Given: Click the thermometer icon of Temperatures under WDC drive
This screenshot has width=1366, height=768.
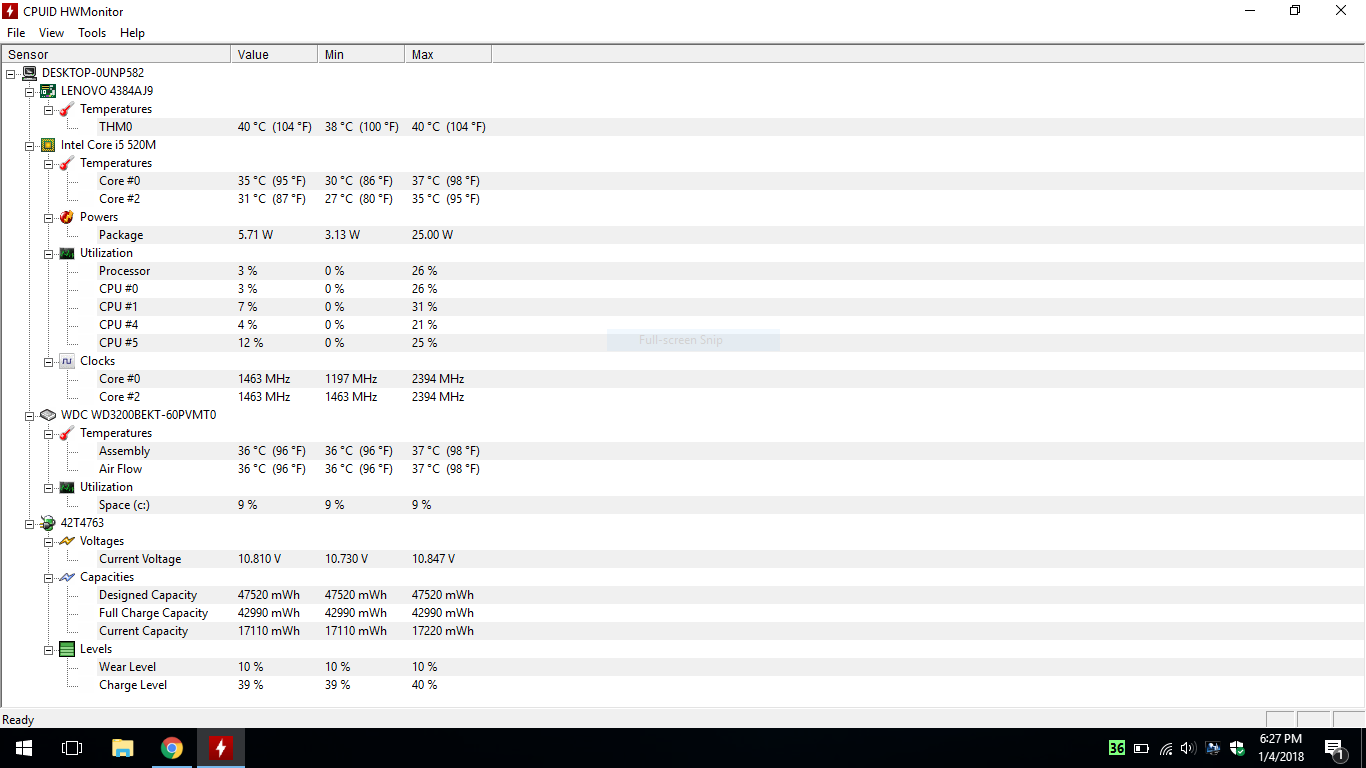Looking at the screenshot, I should (x=67, y=433).
